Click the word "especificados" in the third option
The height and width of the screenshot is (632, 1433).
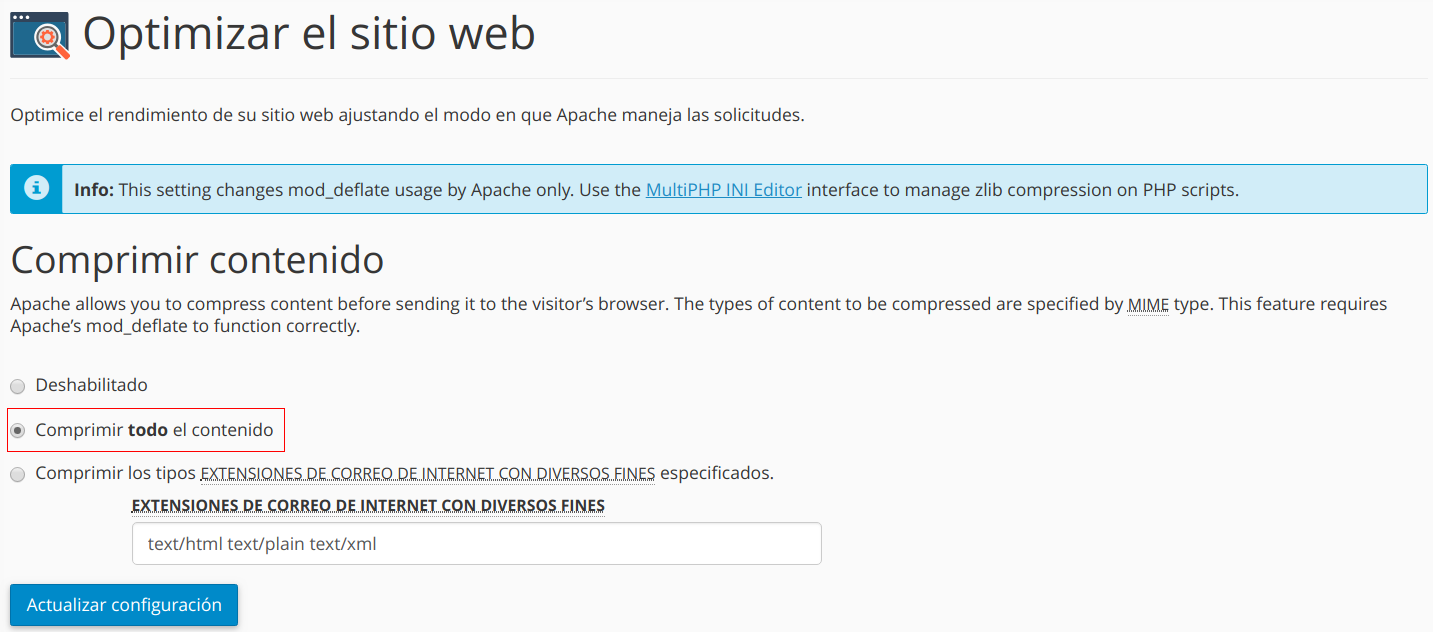pyautogui.click(x=716, y=473)
